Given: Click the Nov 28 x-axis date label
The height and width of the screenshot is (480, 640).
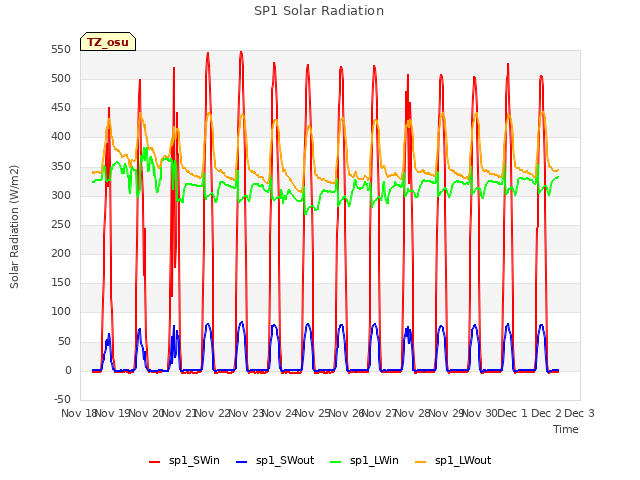Looking at the screenshot, I should [x=413, y=413].
